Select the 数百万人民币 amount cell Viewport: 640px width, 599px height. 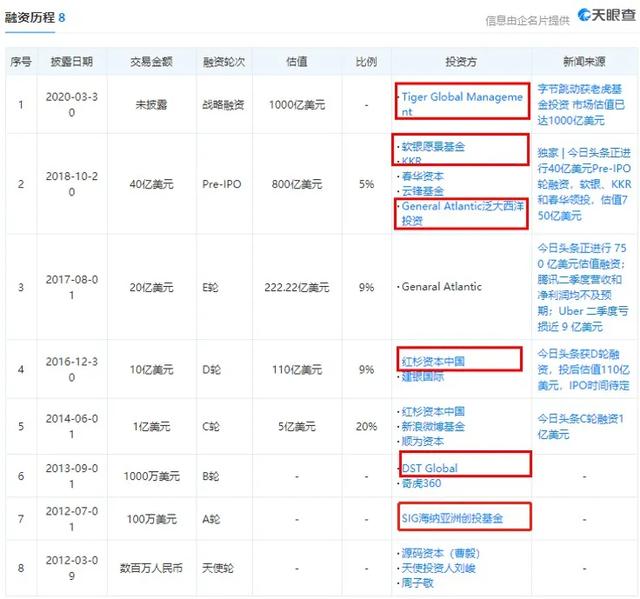click(151, 568)
